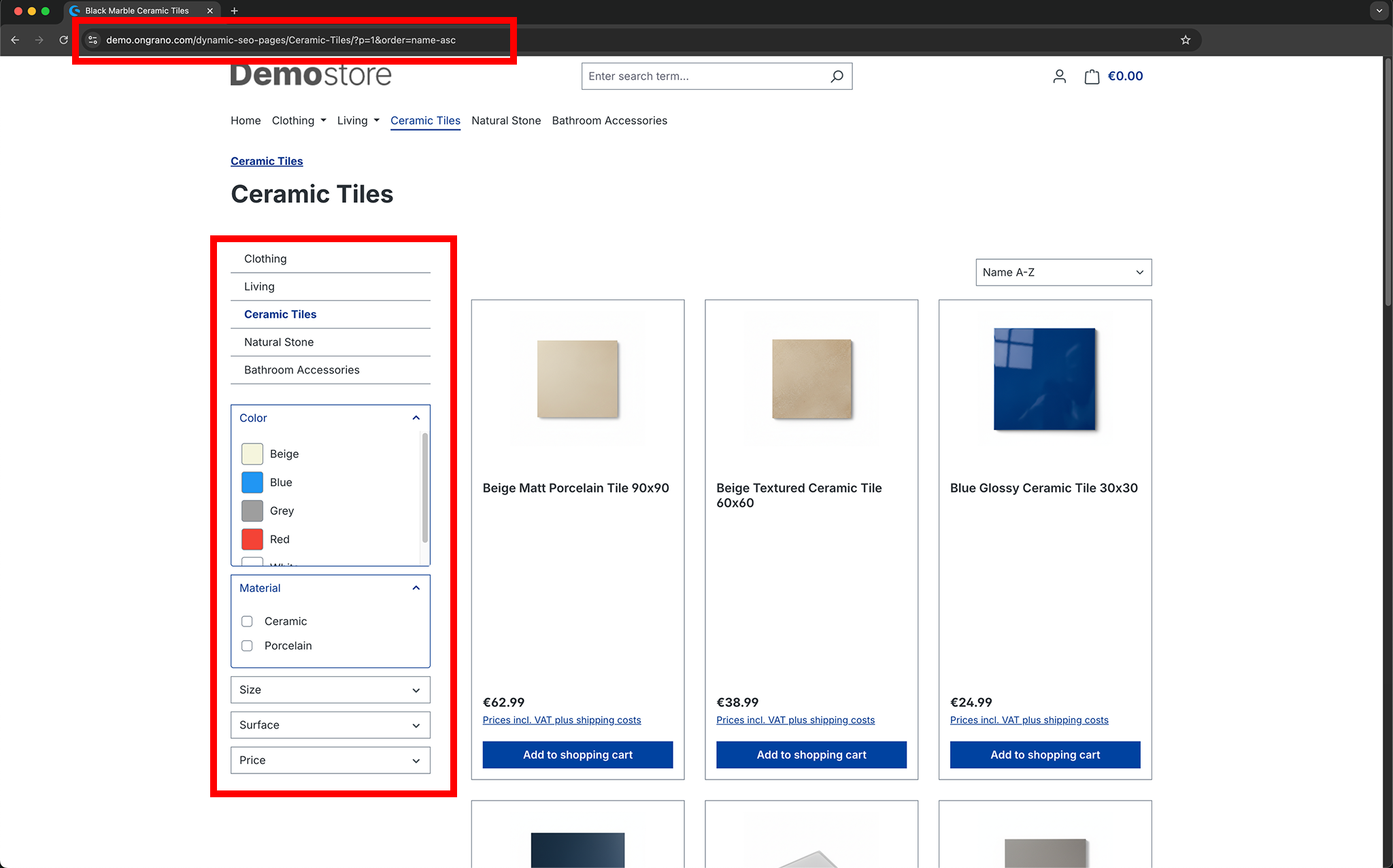Screen dimensions: 1393x868
Task: Click the page vertical scrollbar
Action: [x=1388, y=184]
